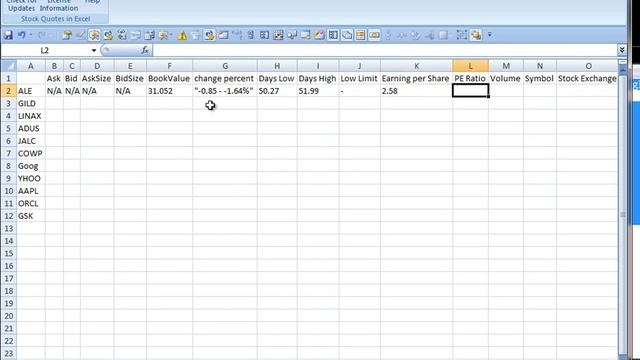
Task: Select column A header
Action: (x=31, y=66)
